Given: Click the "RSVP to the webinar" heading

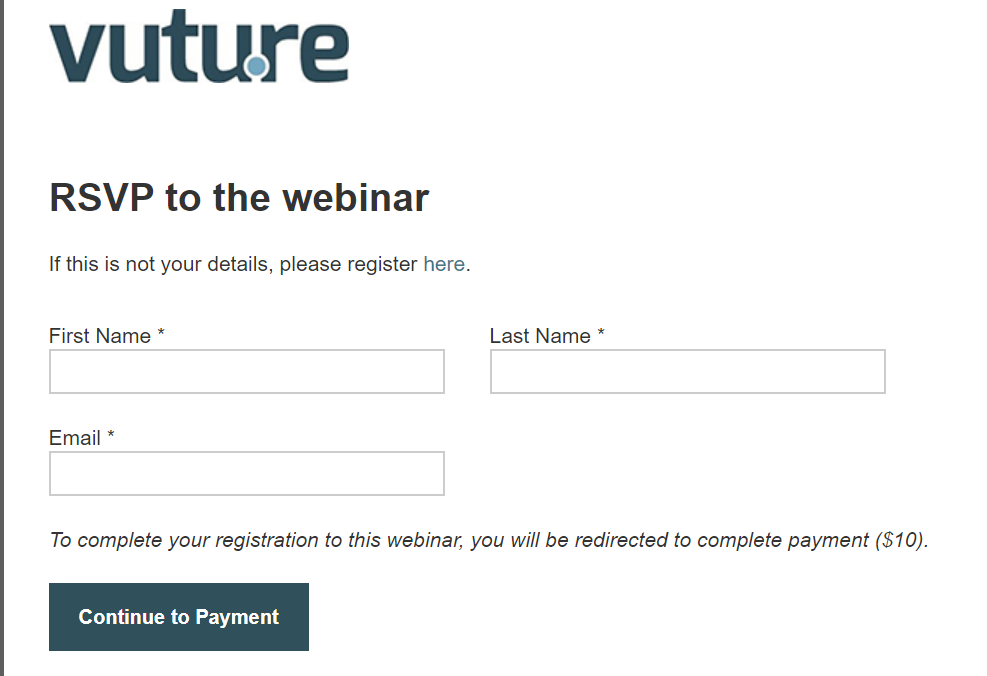Looking at the screenshot, I should click(x=239, y=198).
